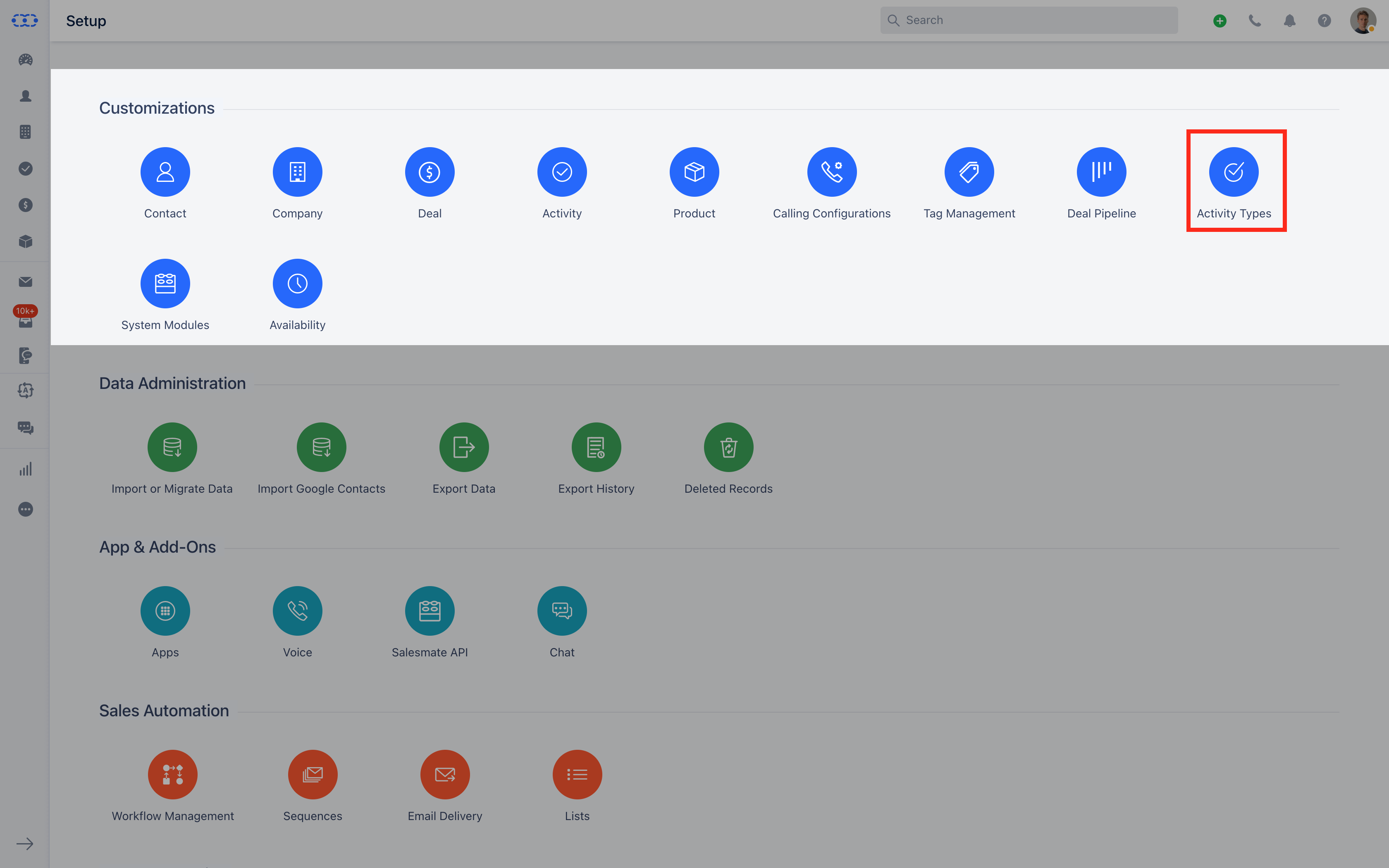Click the green quick add plus button
Image resolution: width=1389 pixels, height=868 pixels.
(x=1220, y=21)
